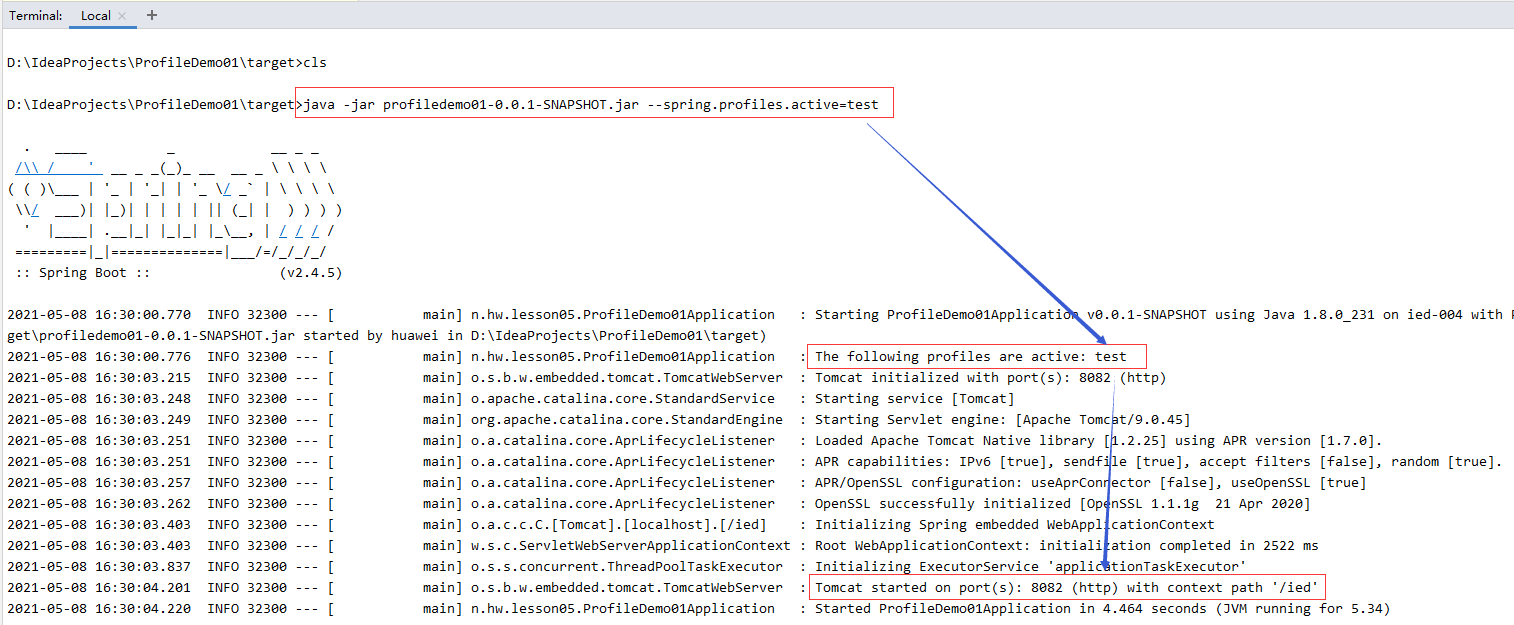Click logger name o.s.s.concurrent.ThreadPoolTaskExecutor
This screenshot has height=625, width=1514.
coord(627,566)
